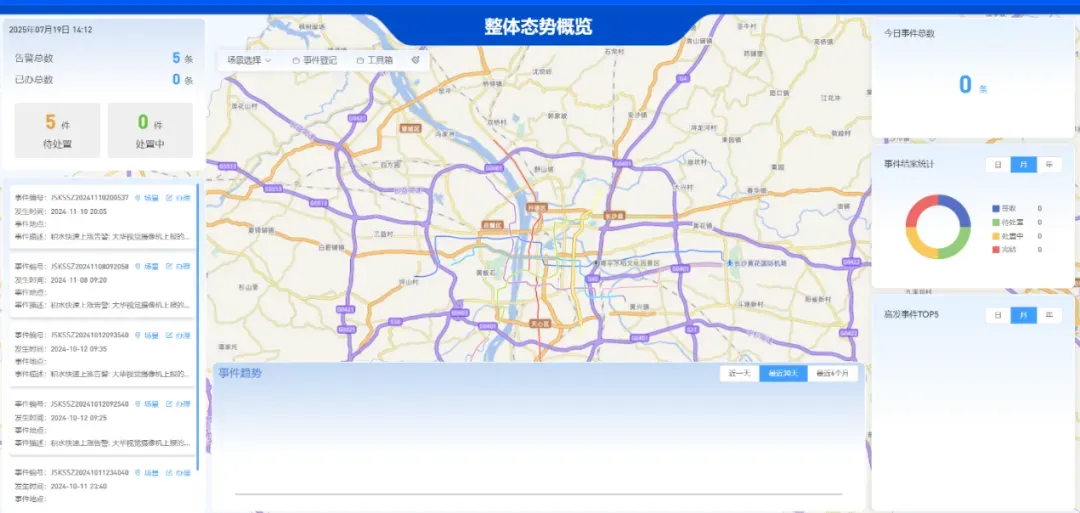Click the yellow 处置中 legend swatch

[x=995, y=236]
